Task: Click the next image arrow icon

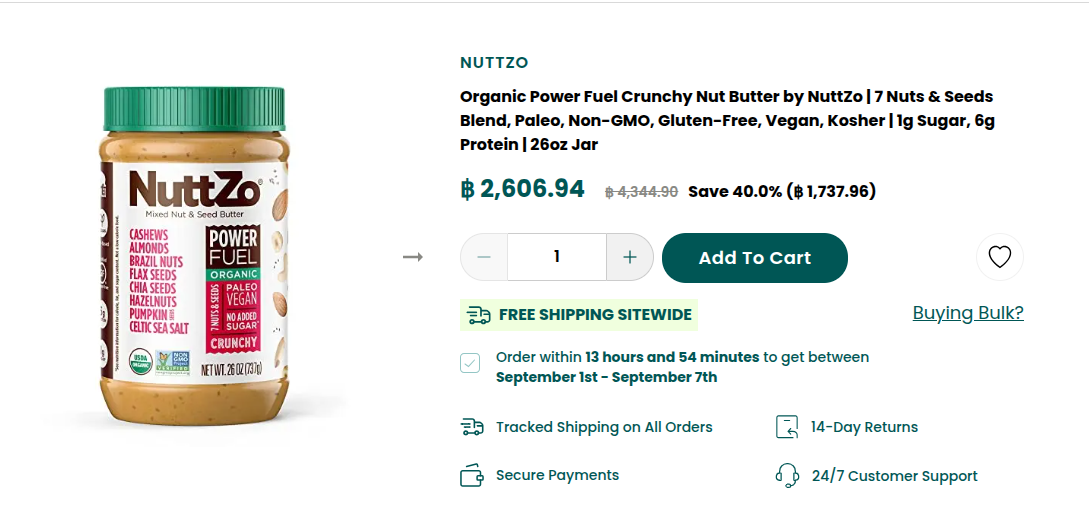Action: point(413,257)
